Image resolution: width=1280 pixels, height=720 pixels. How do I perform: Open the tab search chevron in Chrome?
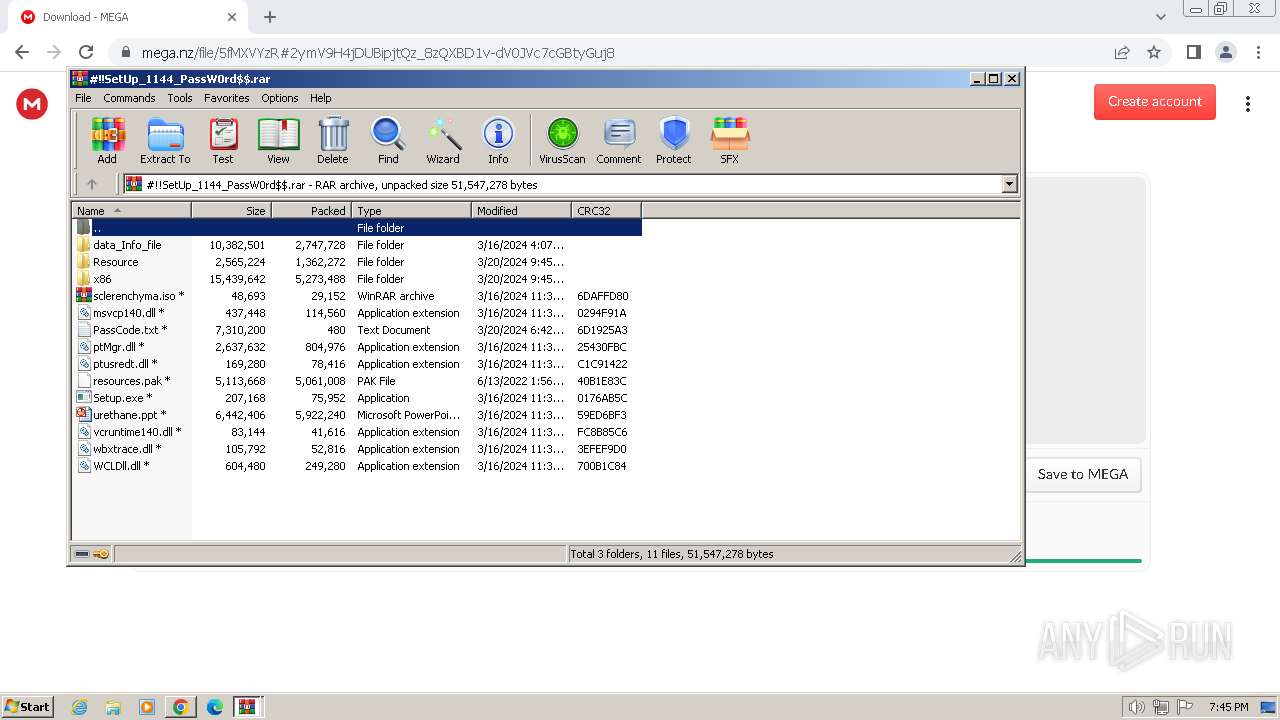[x=1161, y=17]
